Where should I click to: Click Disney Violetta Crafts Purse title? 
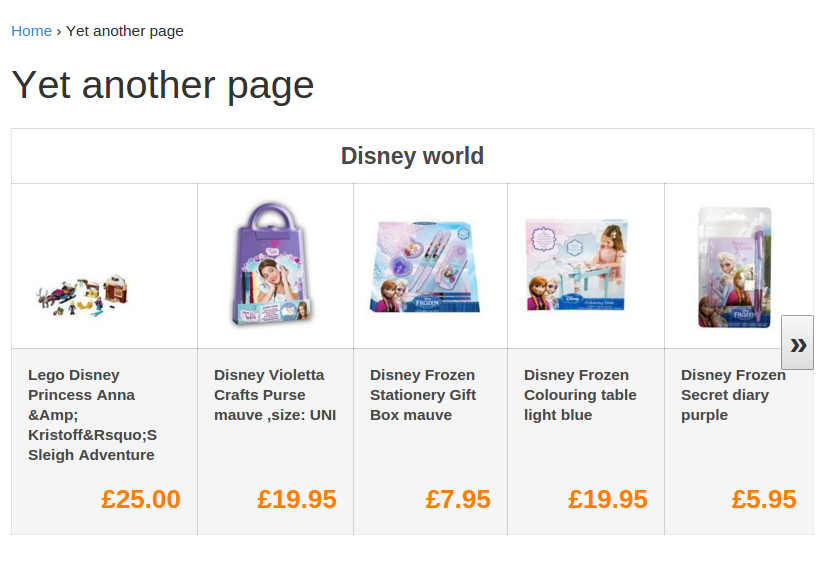point(275,395)
